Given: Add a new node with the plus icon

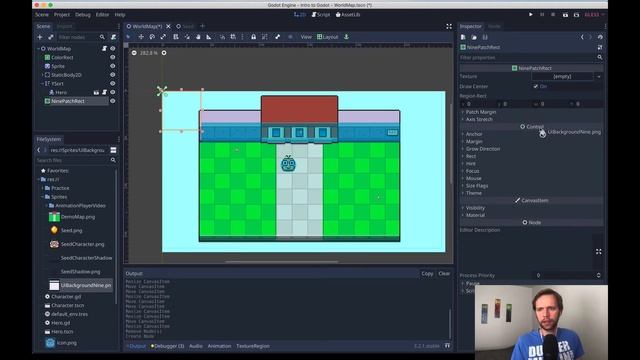Looking at the screenshot, I should [x=40, y=37].
